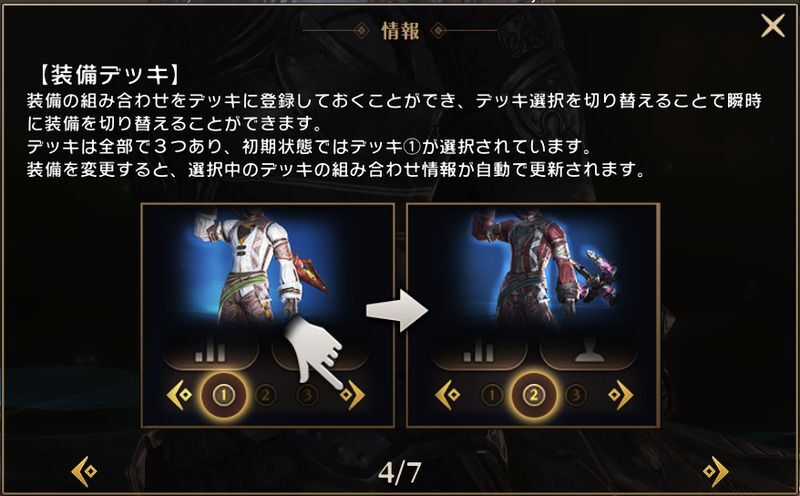Screen dimensions: 800x496
Task: Select highlighted deck 2 in right preview
Action: click(x=534, y=394)
